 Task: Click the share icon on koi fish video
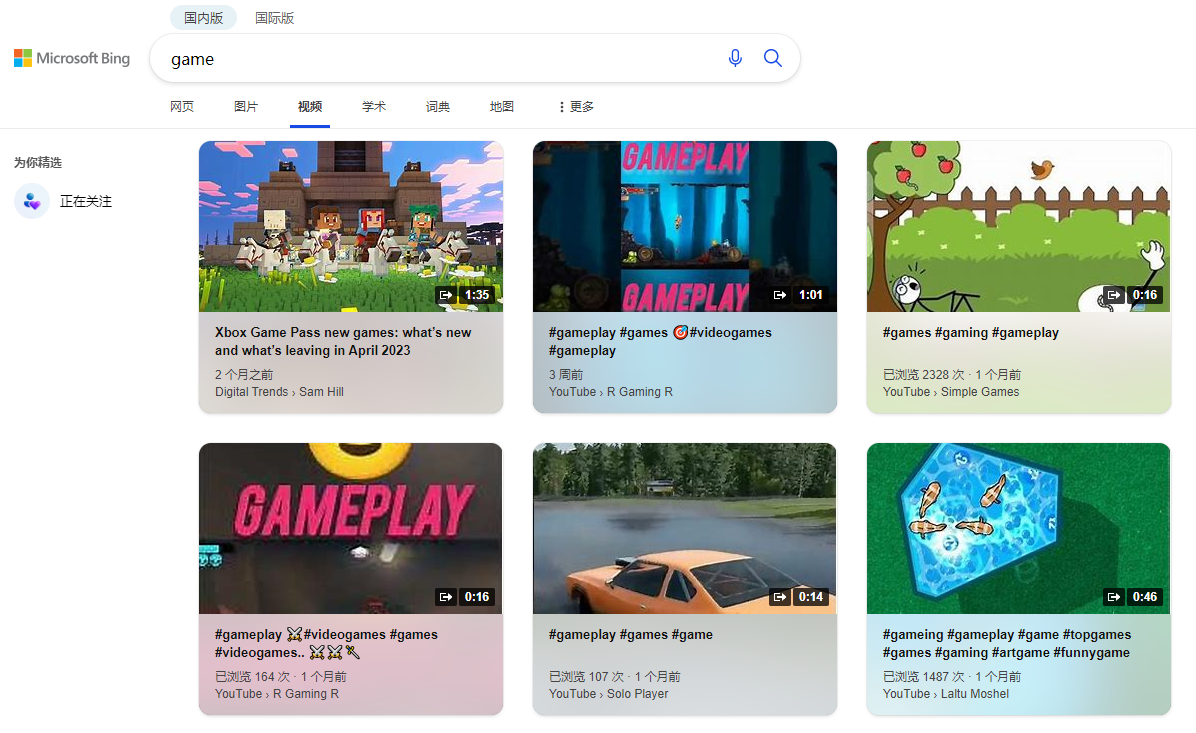[x=1114, y=597]
